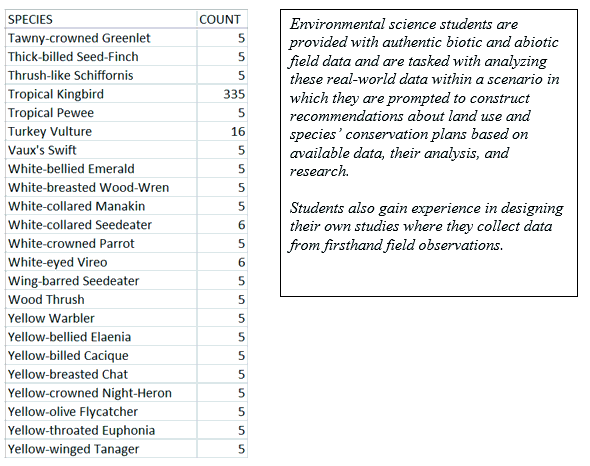Click the Tawny-crowned Greenlet cell

101,38
